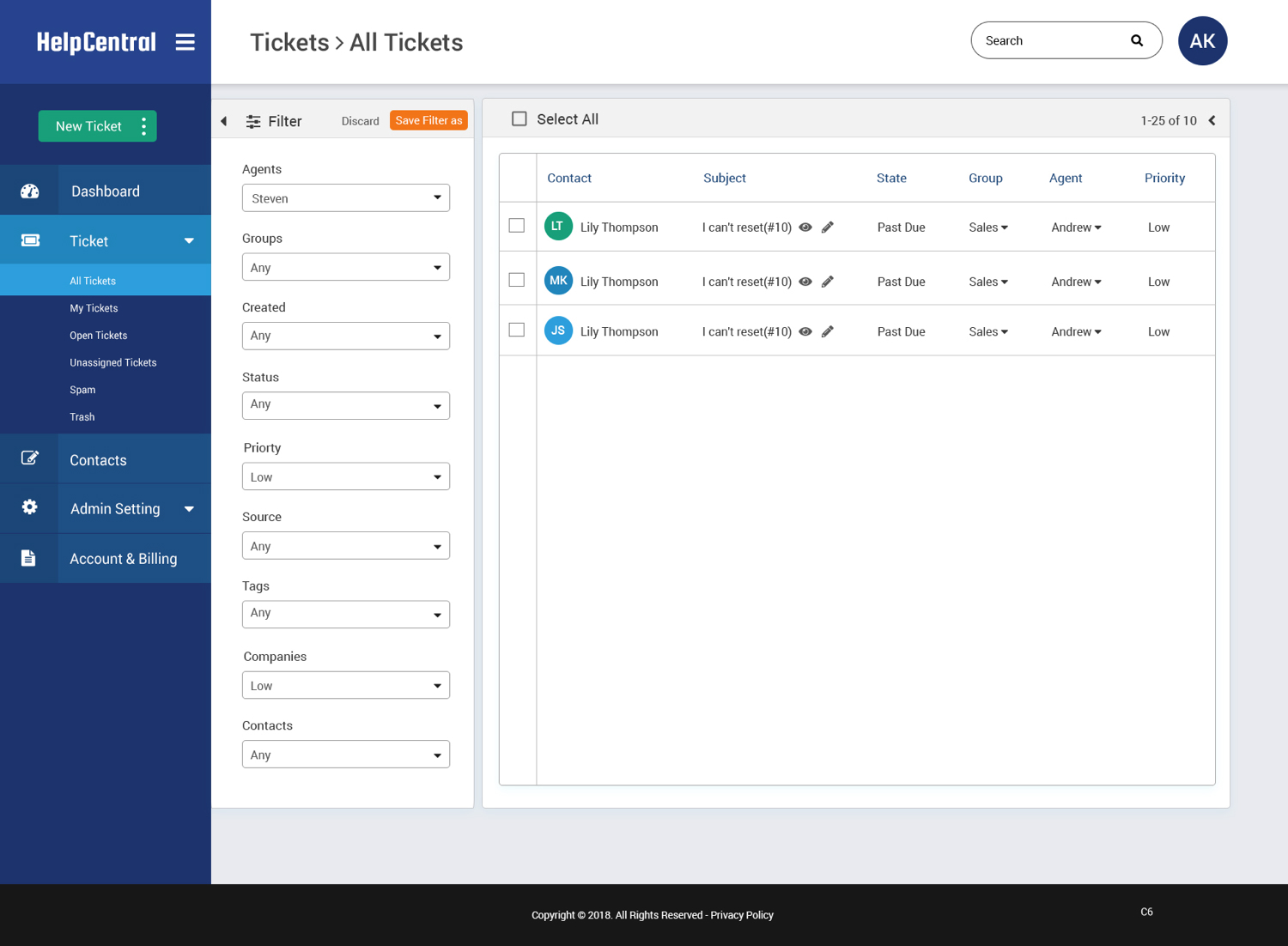Expand the Priority filter dropdown
1288x946 pixels.
point(345,477)
